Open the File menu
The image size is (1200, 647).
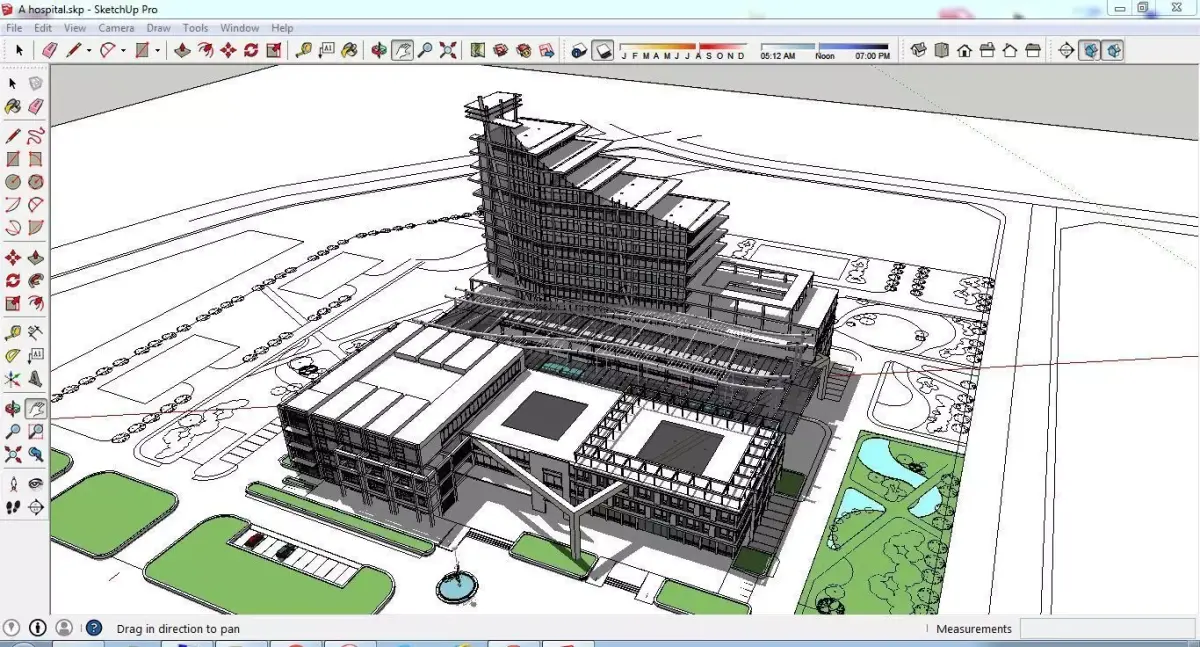click(x=14, y=28)
